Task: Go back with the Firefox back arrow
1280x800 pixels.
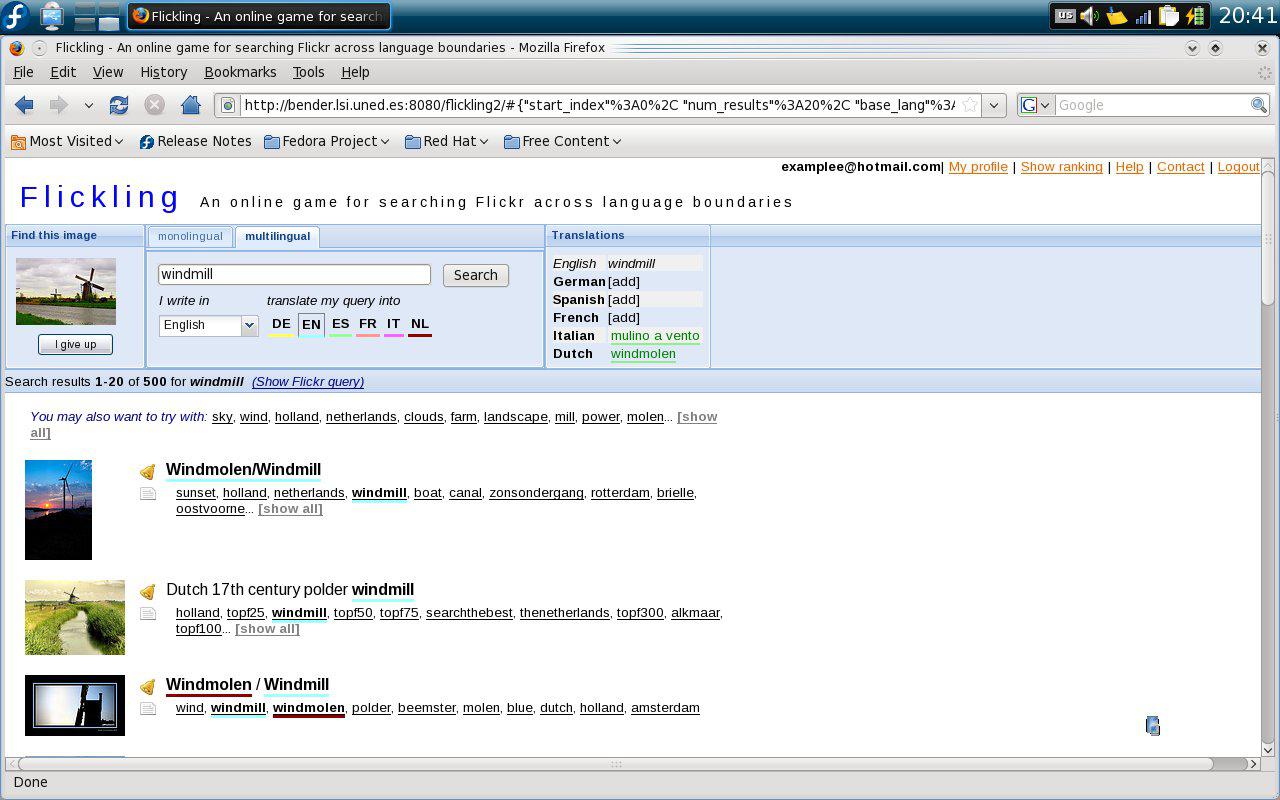Action: 24,105
